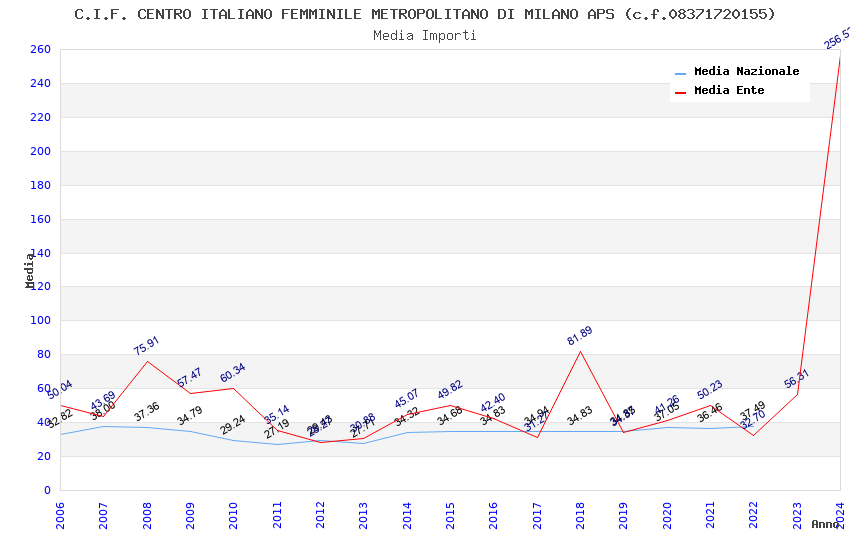The width and height of the screenshot is (850, 550).
Task: Click the 29.24 national value for 2010
Action: pyautogui.click(x=233, y=425)
